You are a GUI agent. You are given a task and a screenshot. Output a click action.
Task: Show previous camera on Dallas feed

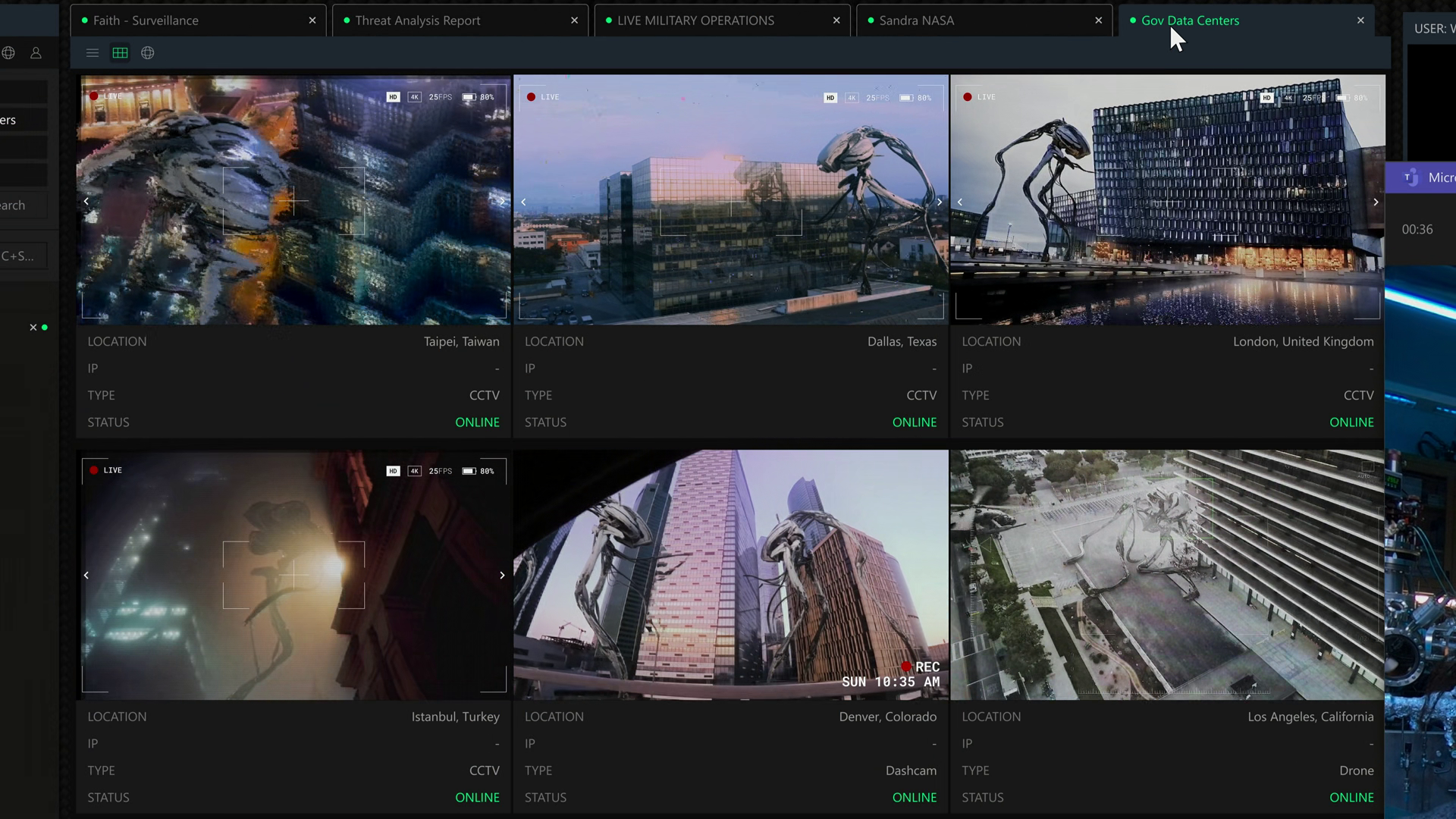click(523, 202)
